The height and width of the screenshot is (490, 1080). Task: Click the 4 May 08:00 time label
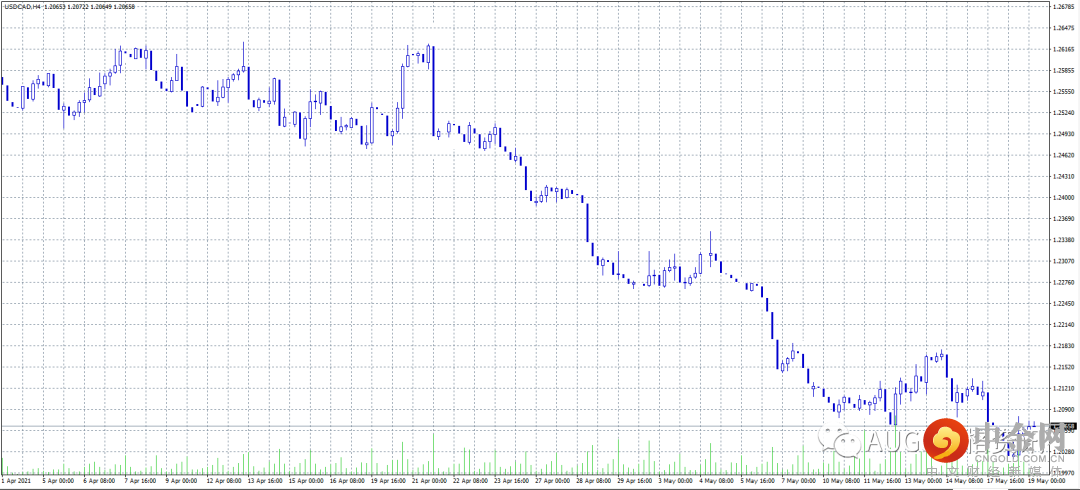[x=717, y=480]
